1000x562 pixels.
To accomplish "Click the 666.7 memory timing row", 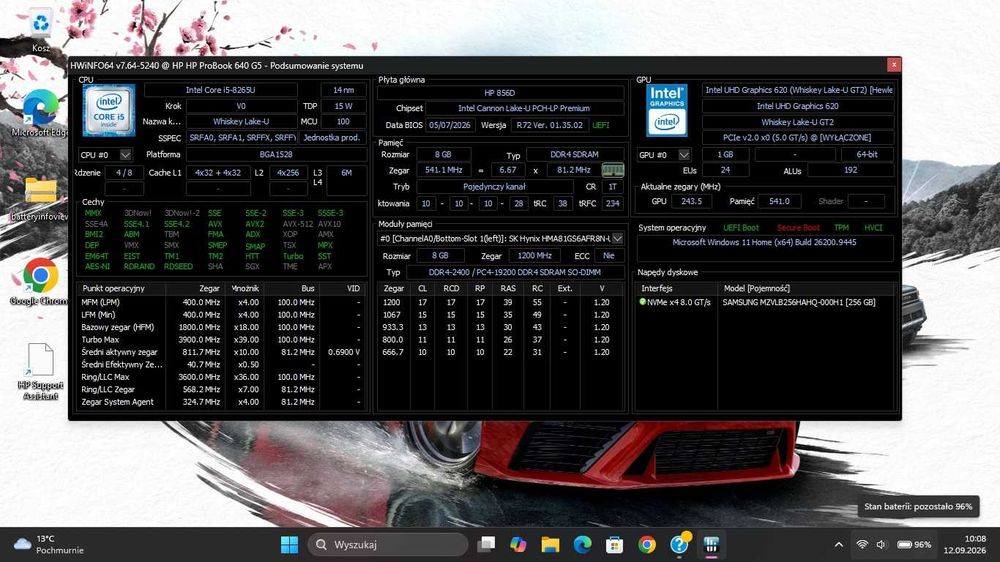I will (x=500, y=352).
